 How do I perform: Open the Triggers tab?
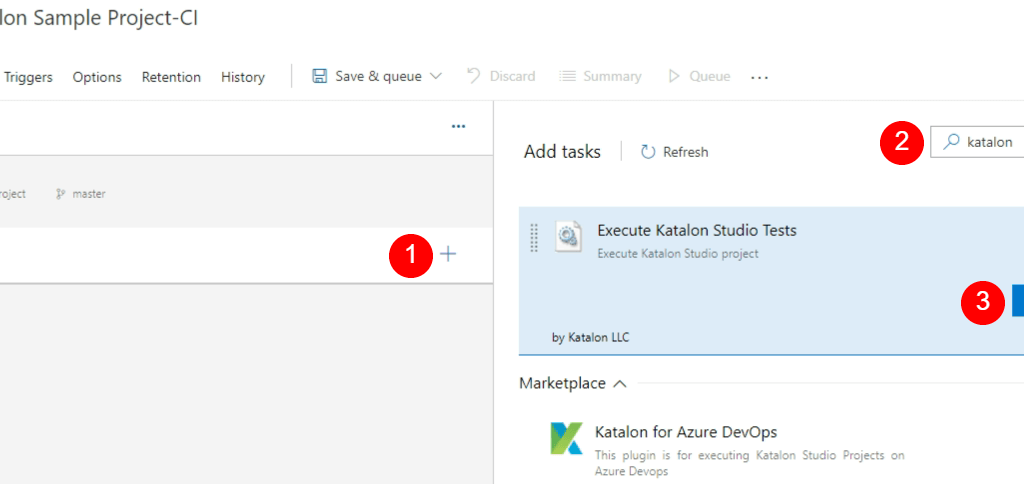click(x=28, y=77)
